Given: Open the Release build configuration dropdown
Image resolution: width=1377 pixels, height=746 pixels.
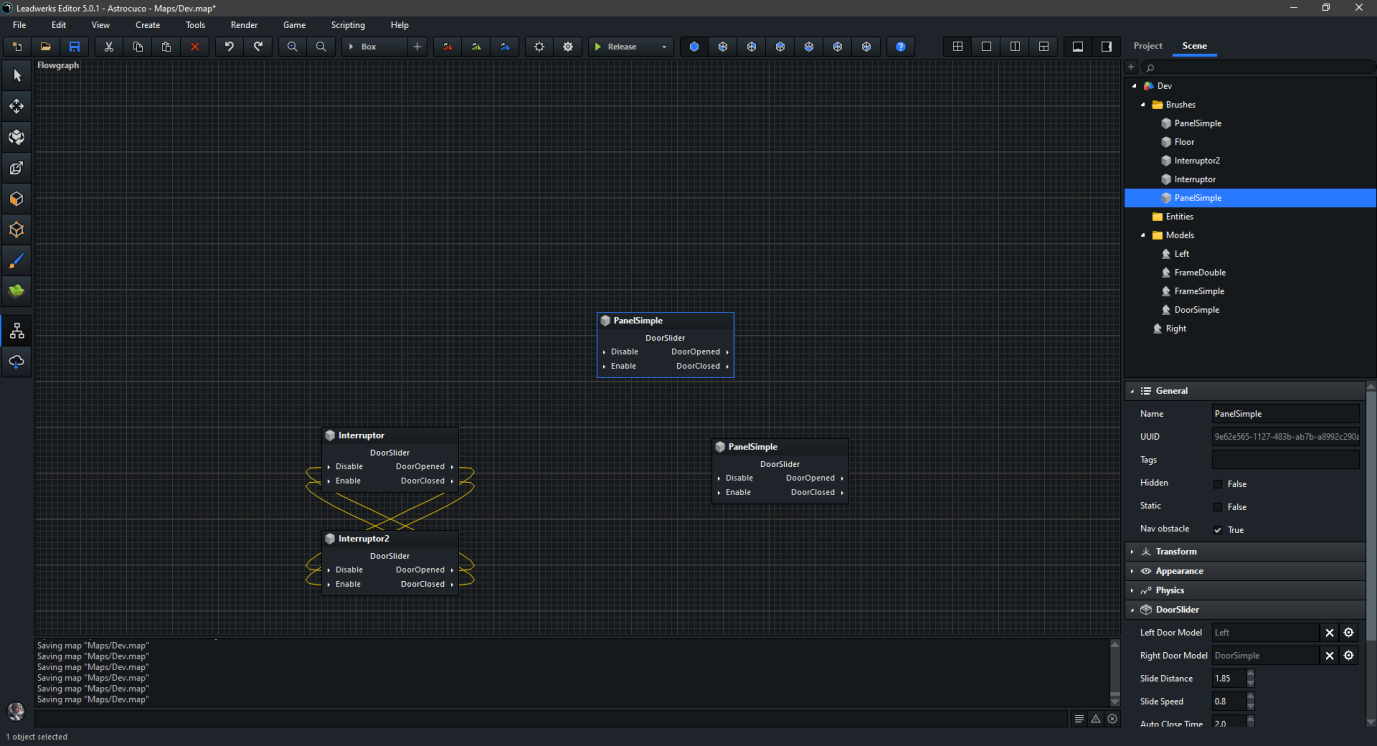Looking at the screenshot, I should (664, 47).
